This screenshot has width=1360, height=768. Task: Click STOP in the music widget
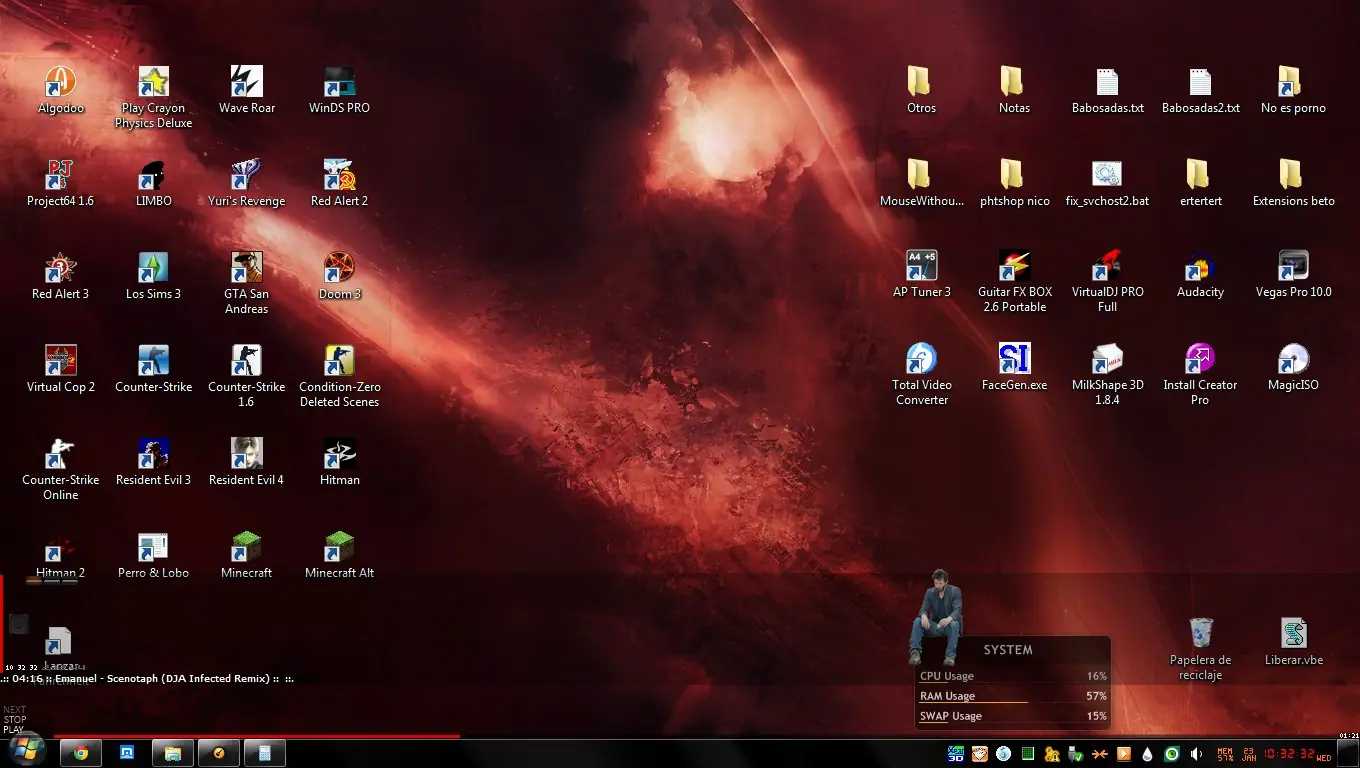pyautogui.click(x=14, y=720)
